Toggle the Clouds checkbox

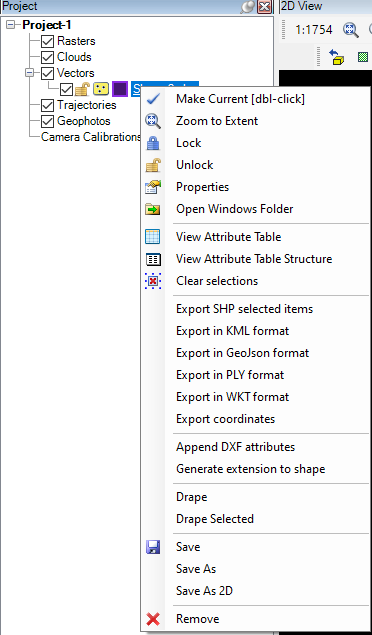click(x=48, y=57)
